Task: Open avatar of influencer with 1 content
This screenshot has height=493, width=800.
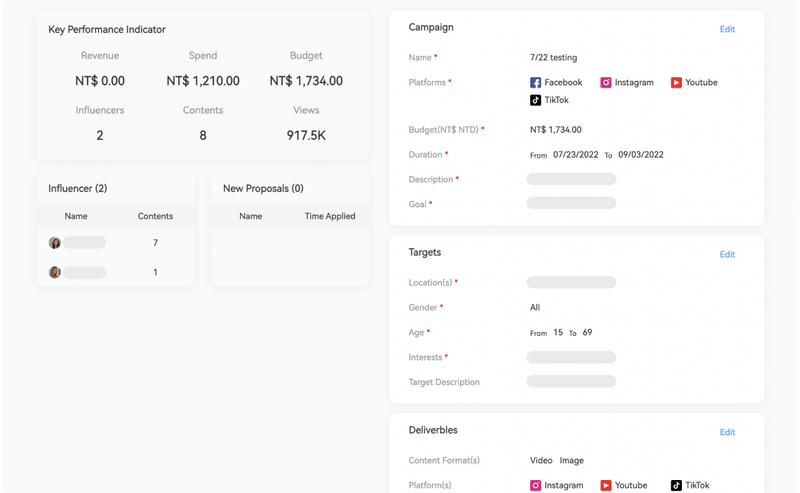Action: [x=55, y=273]
